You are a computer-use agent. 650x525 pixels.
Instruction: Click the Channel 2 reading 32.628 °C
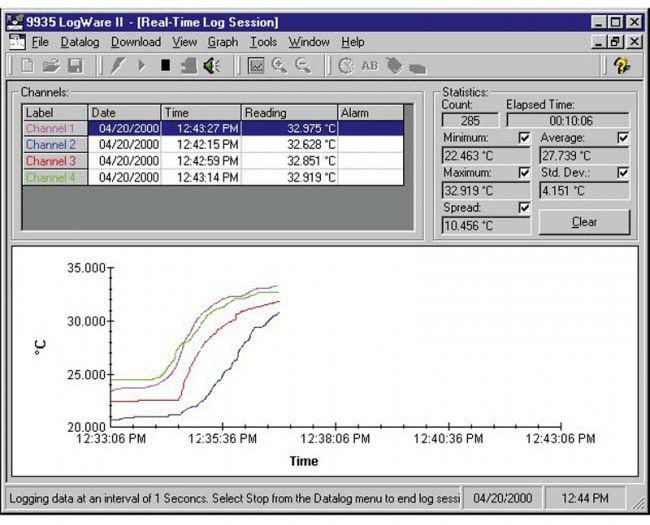(289, 144)
